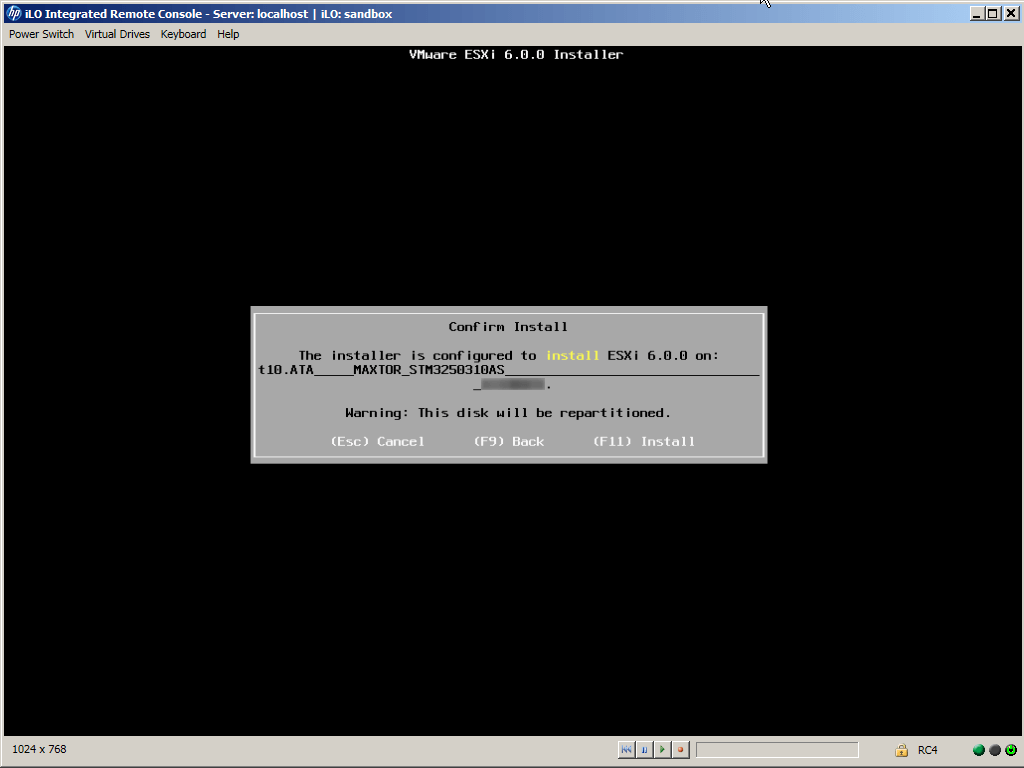Click the RC4 encryption label
This screenshot has height=768, width=1024.
point(927,750)
